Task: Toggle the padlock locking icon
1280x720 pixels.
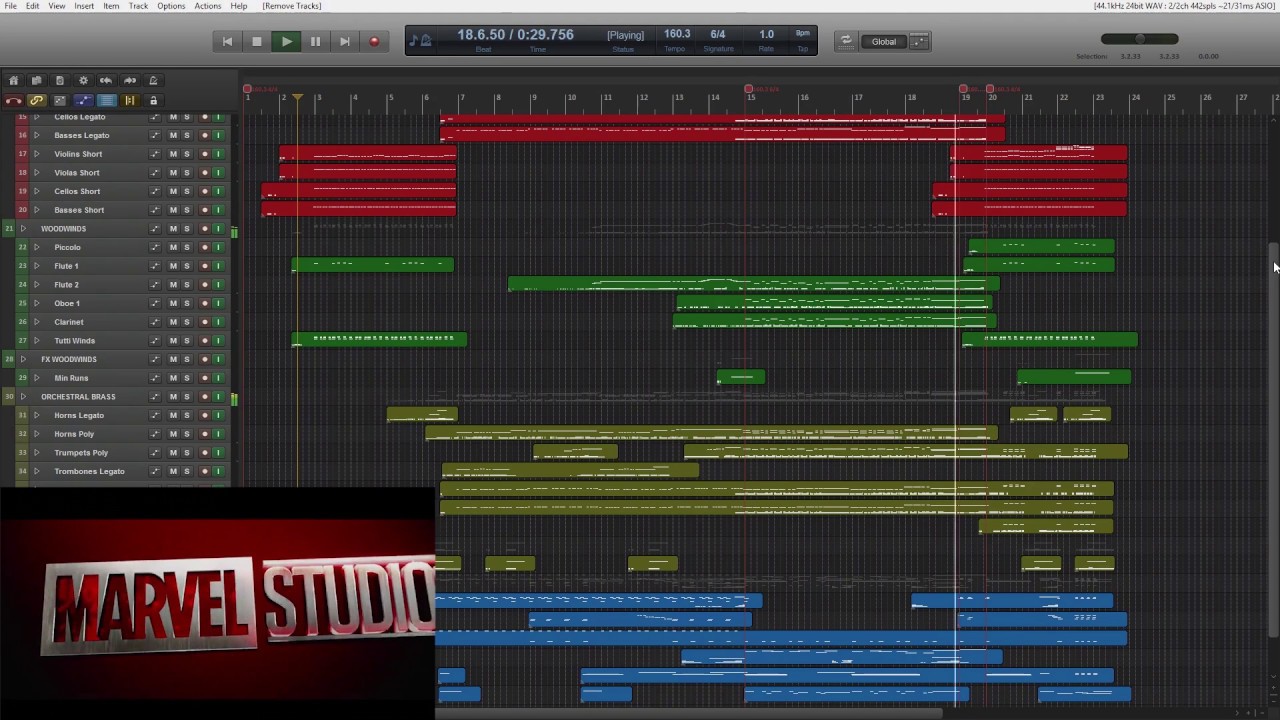Action: click(153, 100)
